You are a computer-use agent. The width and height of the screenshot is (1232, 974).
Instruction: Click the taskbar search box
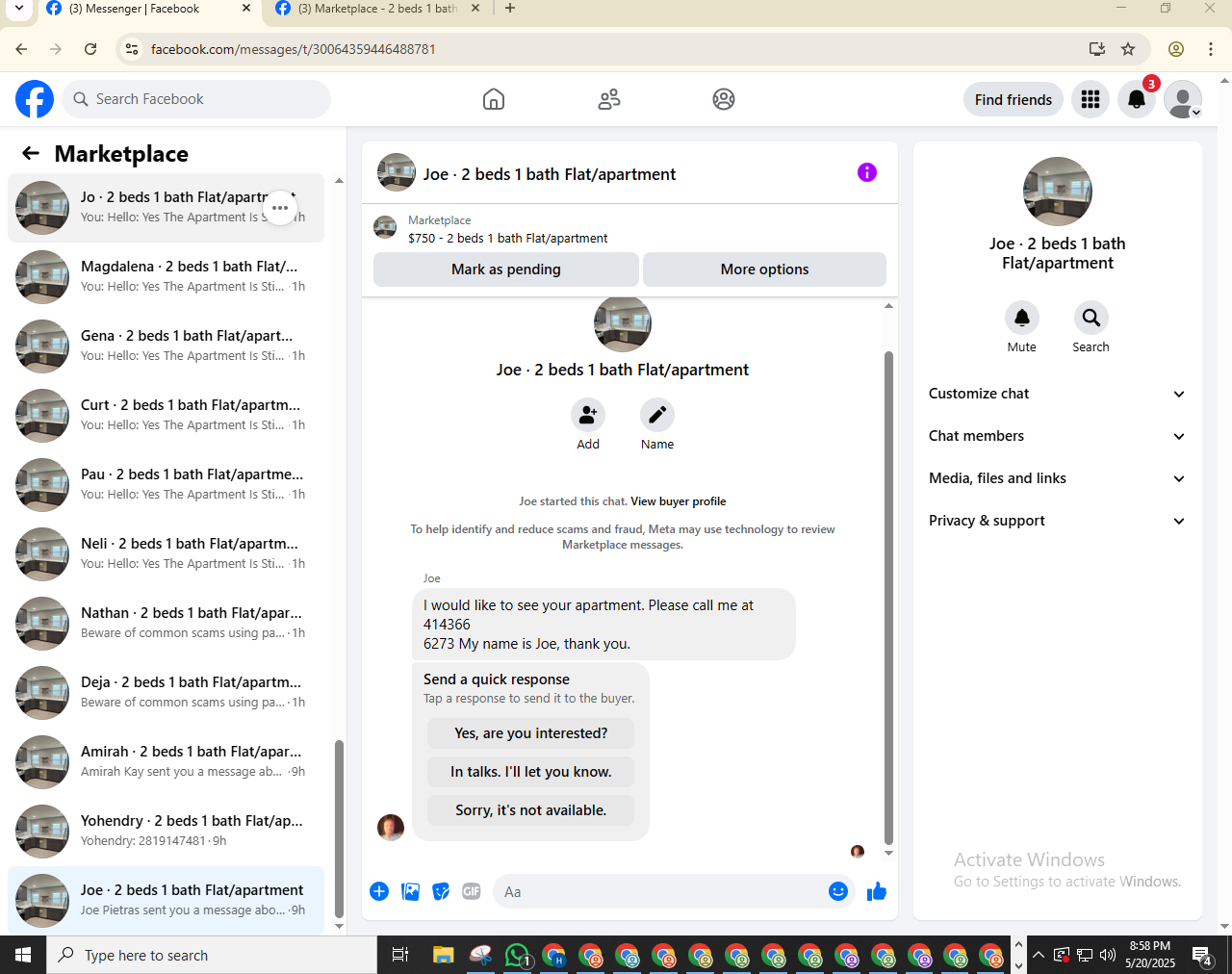pos(212,955)
